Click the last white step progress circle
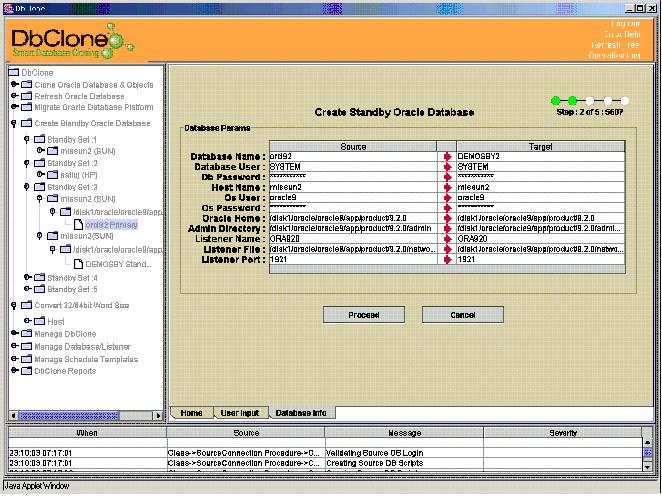 point(624,100)
